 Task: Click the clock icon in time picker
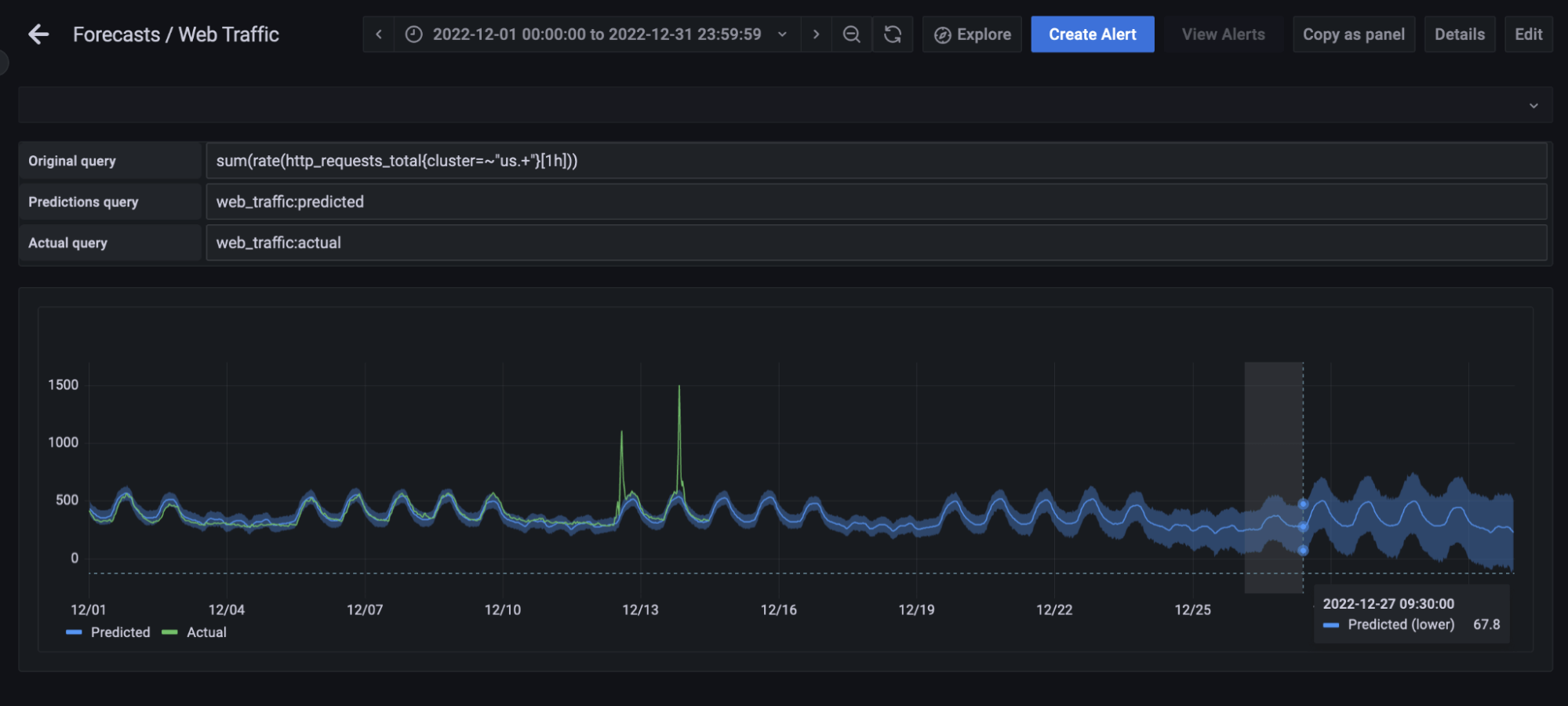(413, 35)
